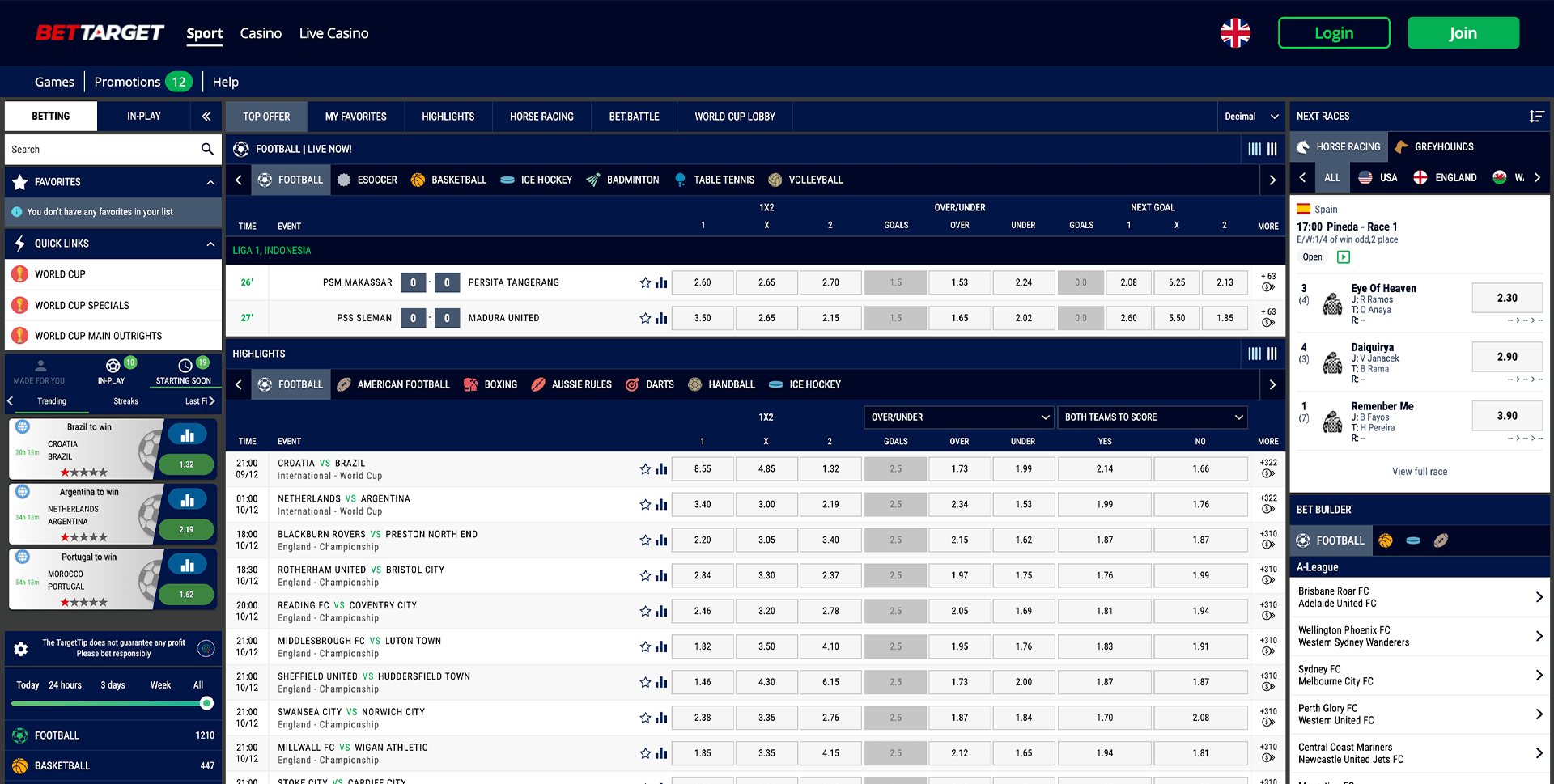The height and width of the screenshot is (784, 1554).
Task: Favorite the PSM Makassar match star
Action: coord(645,282)
